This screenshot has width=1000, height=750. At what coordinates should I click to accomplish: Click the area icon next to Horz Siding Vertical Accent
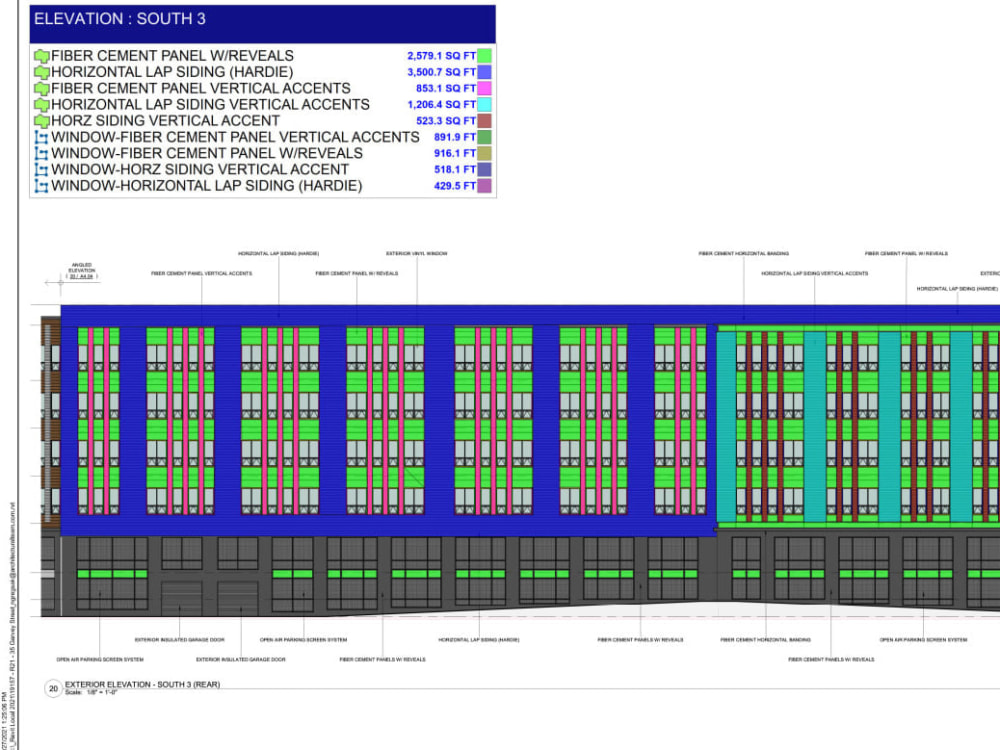(x=41, y=121)
